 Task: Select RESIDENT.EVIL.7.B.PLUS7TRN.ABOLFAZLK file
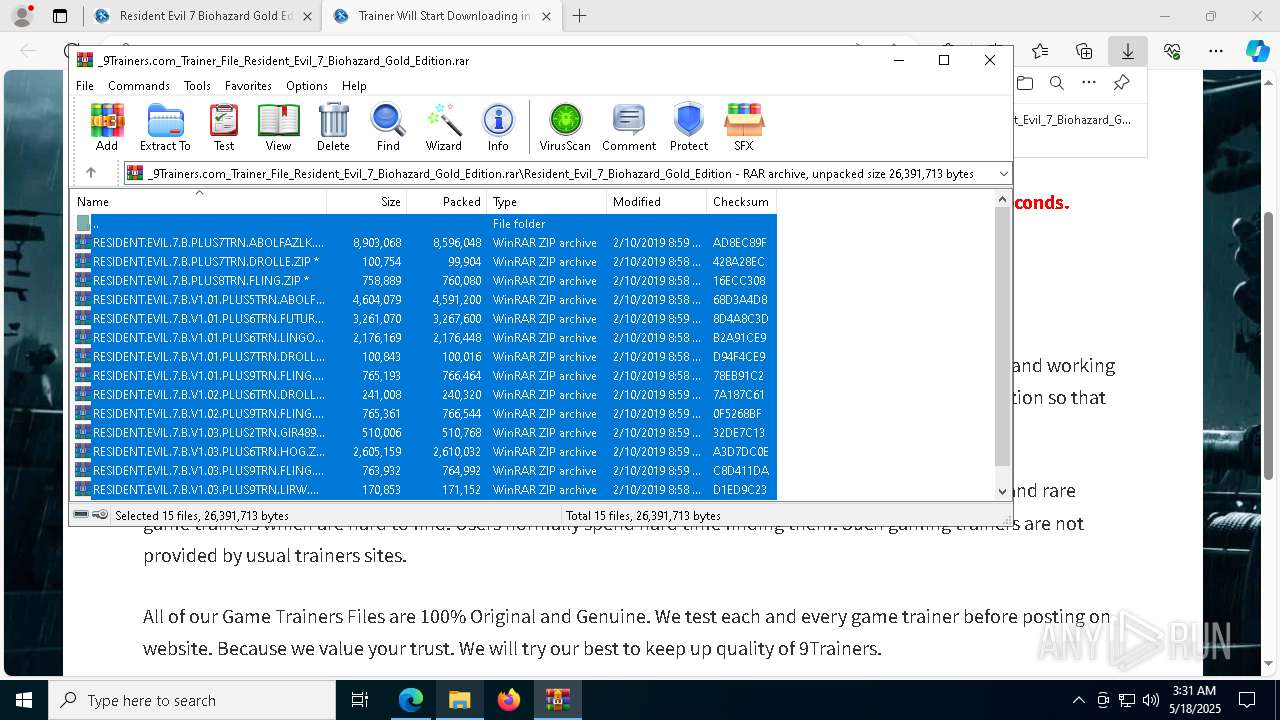[x=425, y=243]
